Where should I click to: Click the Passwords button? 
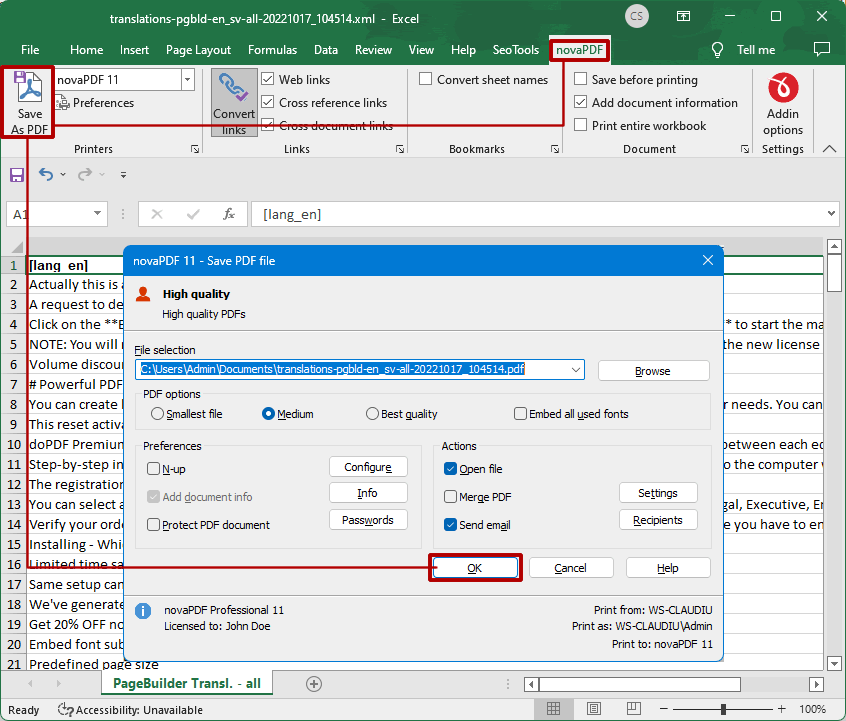368,520
